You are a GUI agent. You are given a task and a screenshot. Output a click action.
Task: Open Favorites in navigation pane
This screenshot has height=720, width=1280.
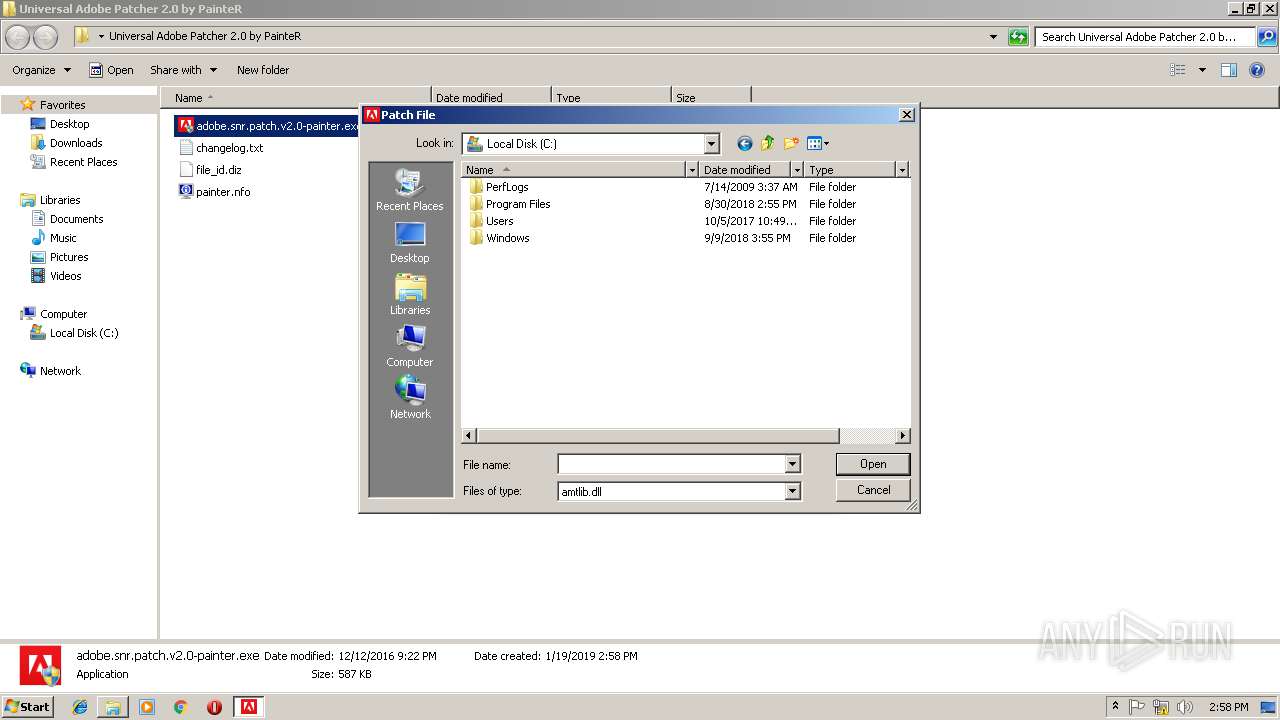(x=62, y=105)
